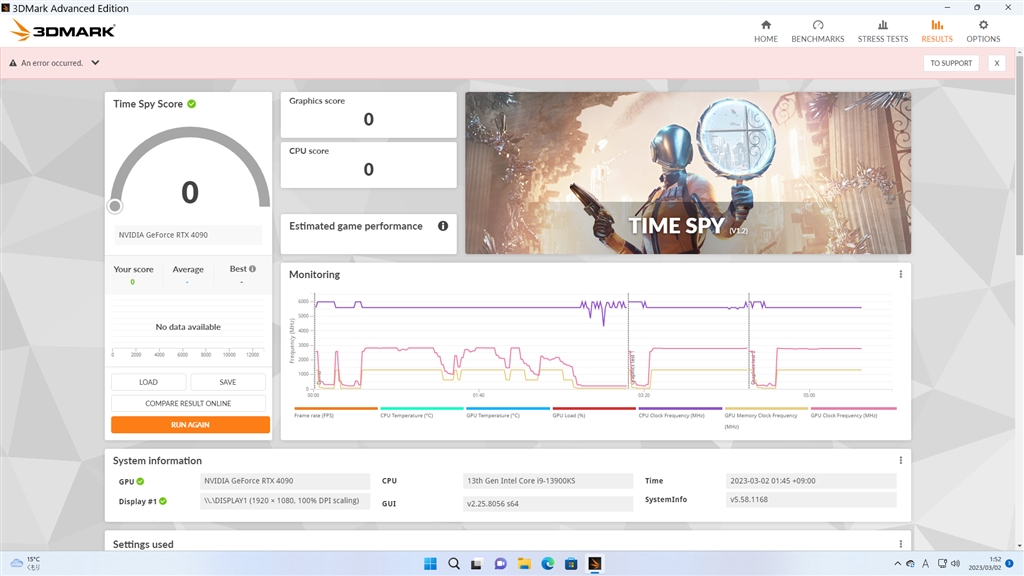Click 3DMark taskbar icon
This screenshot has width=1024, height=576.
click(x=594, y=564)
